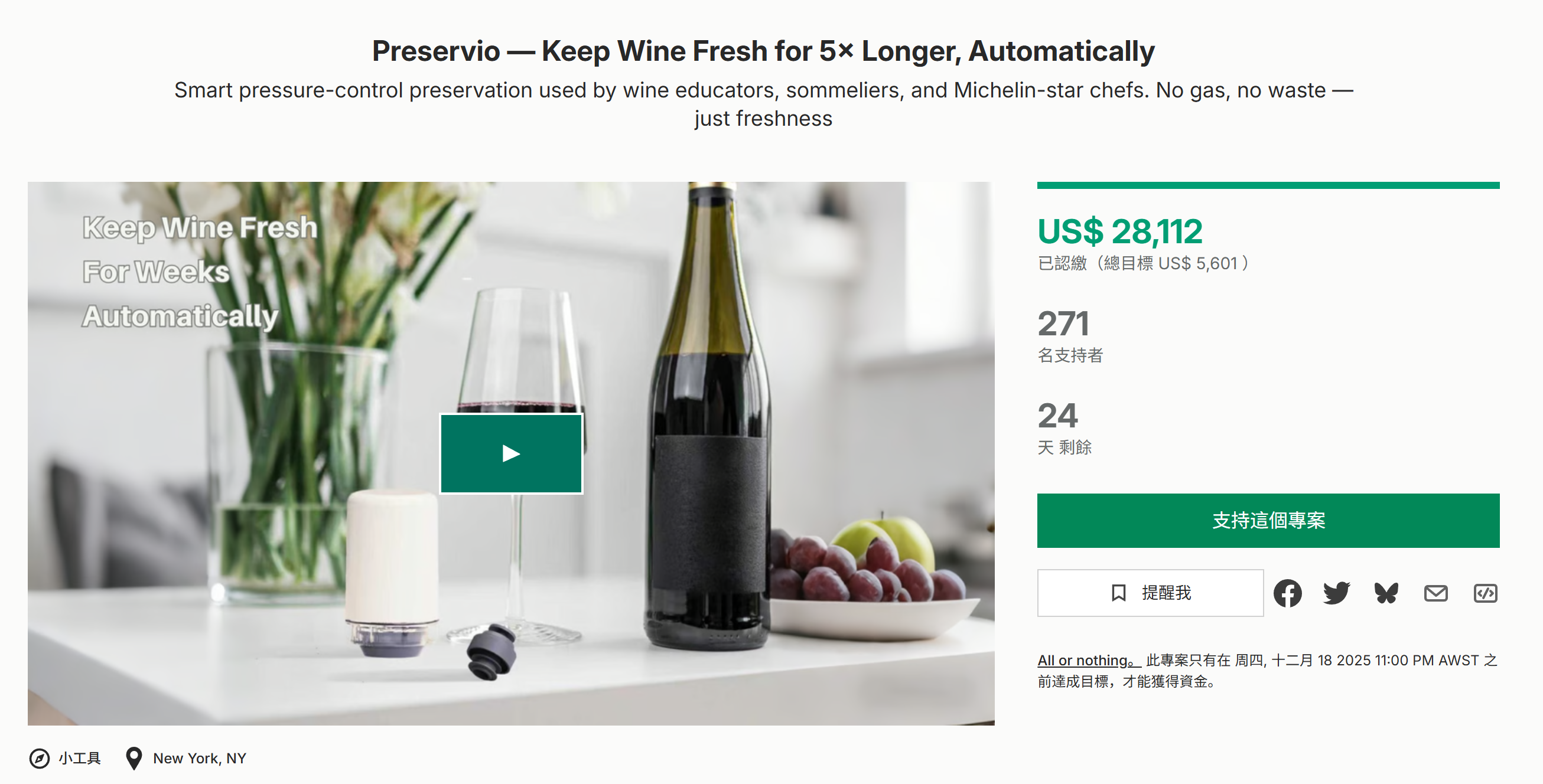Share the project on Twitter
Viewport: 1543px width, 784px height.
pyautogui.click(x=1336, y=593)
